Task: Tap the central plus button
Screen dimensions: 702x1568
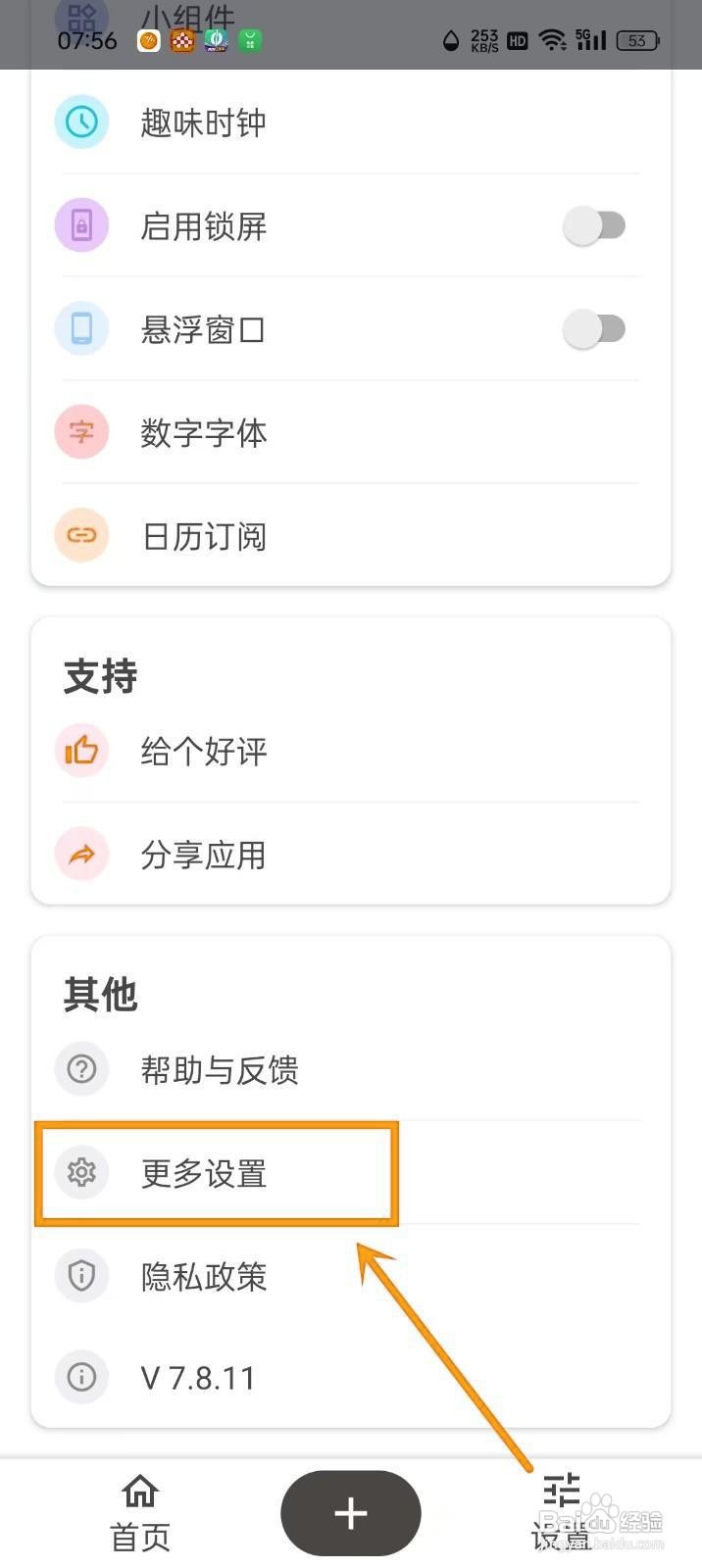Action: (350, 1513)
